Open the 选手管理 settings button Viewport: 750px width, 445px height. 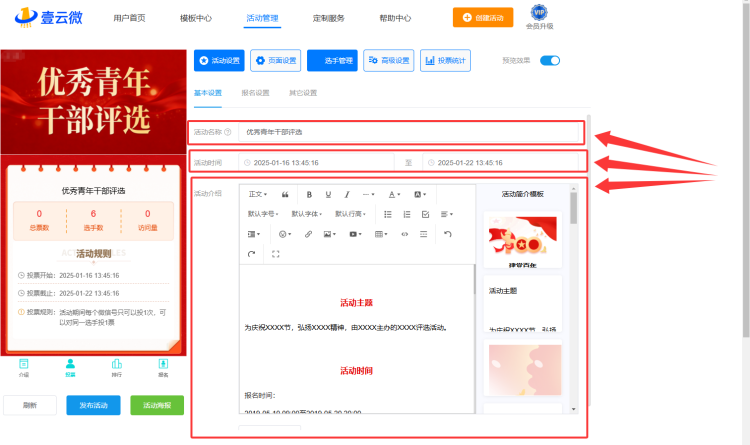click(332, 60)
